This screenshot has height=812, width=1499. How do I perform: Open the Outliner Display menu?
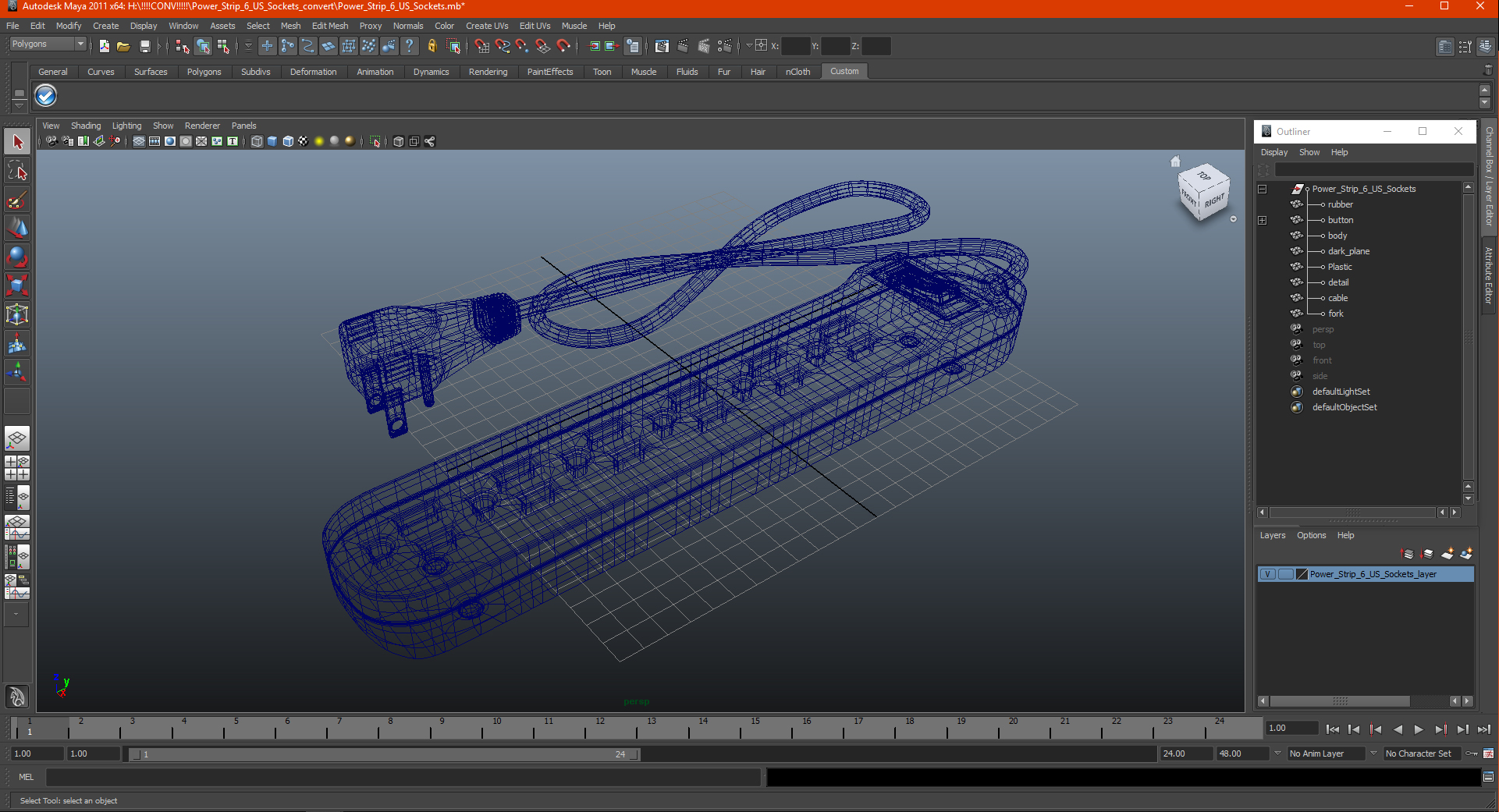pos(1274,152)
